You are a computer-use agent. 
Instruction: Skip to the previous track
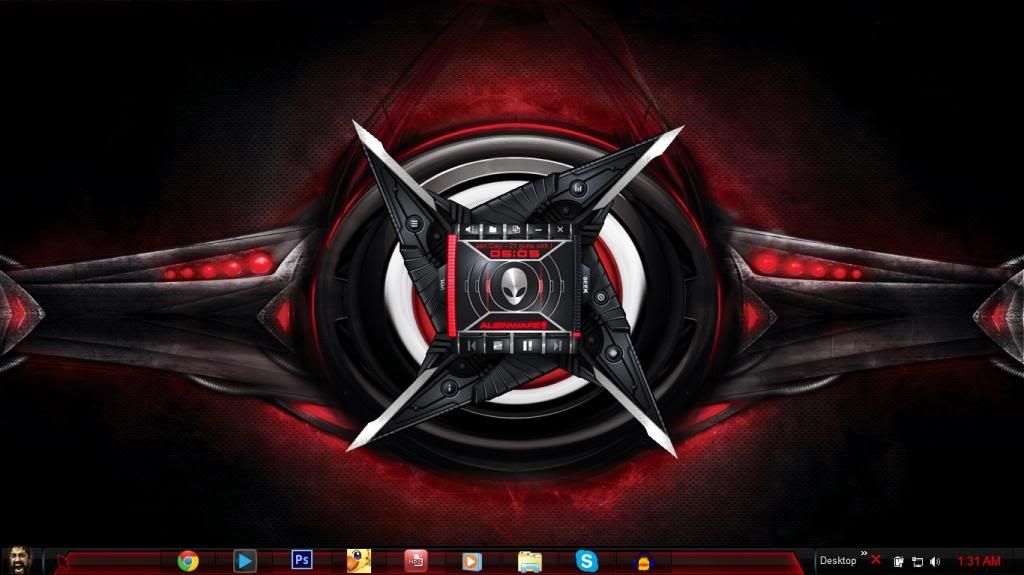click(472, 345)
